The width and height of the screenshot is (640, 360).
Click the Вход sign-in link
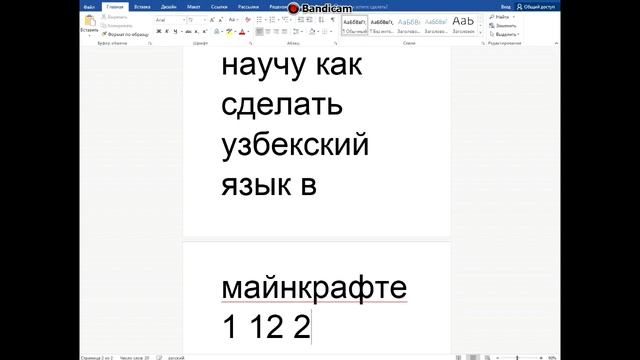tap(506, 7)
